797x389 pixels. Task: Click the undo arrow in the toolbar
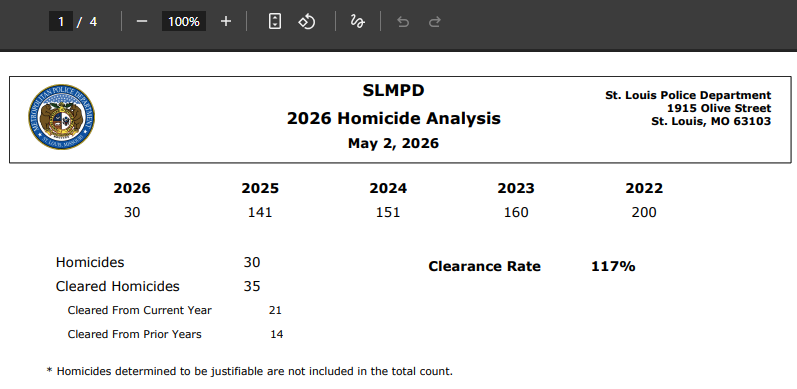[x=403, y=22]
